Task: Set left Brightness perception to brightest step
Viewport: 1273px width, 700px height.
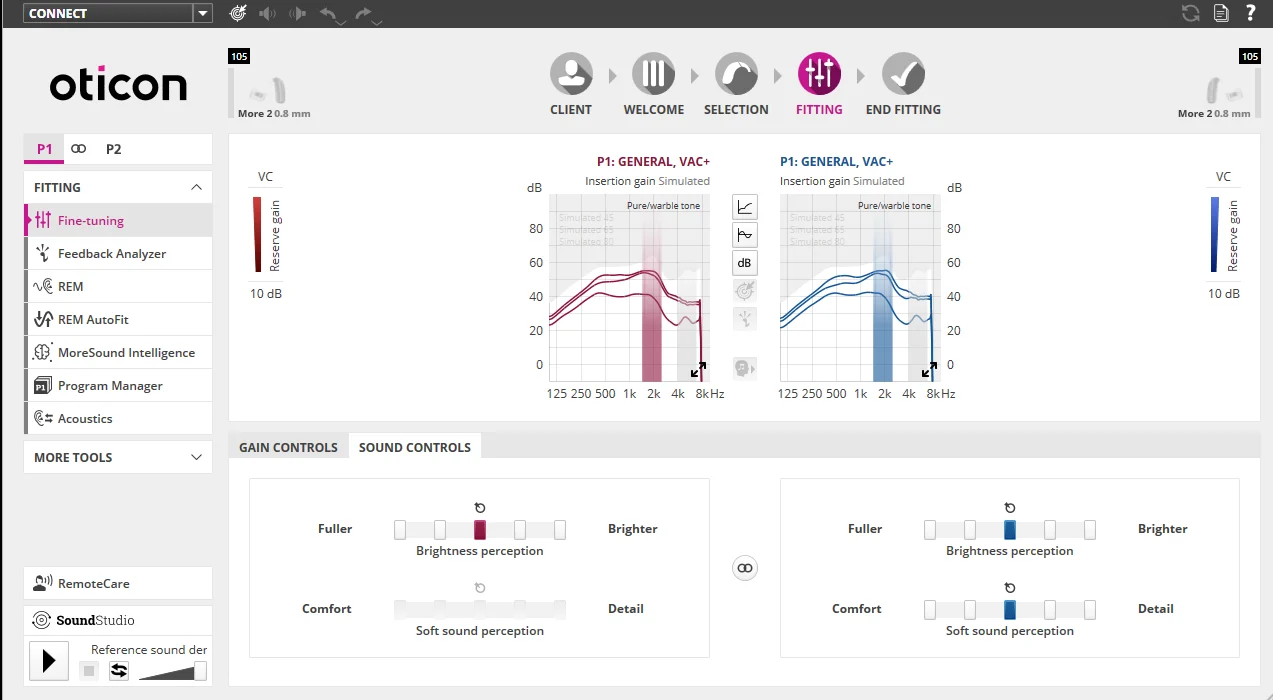Action: [560, 530]
